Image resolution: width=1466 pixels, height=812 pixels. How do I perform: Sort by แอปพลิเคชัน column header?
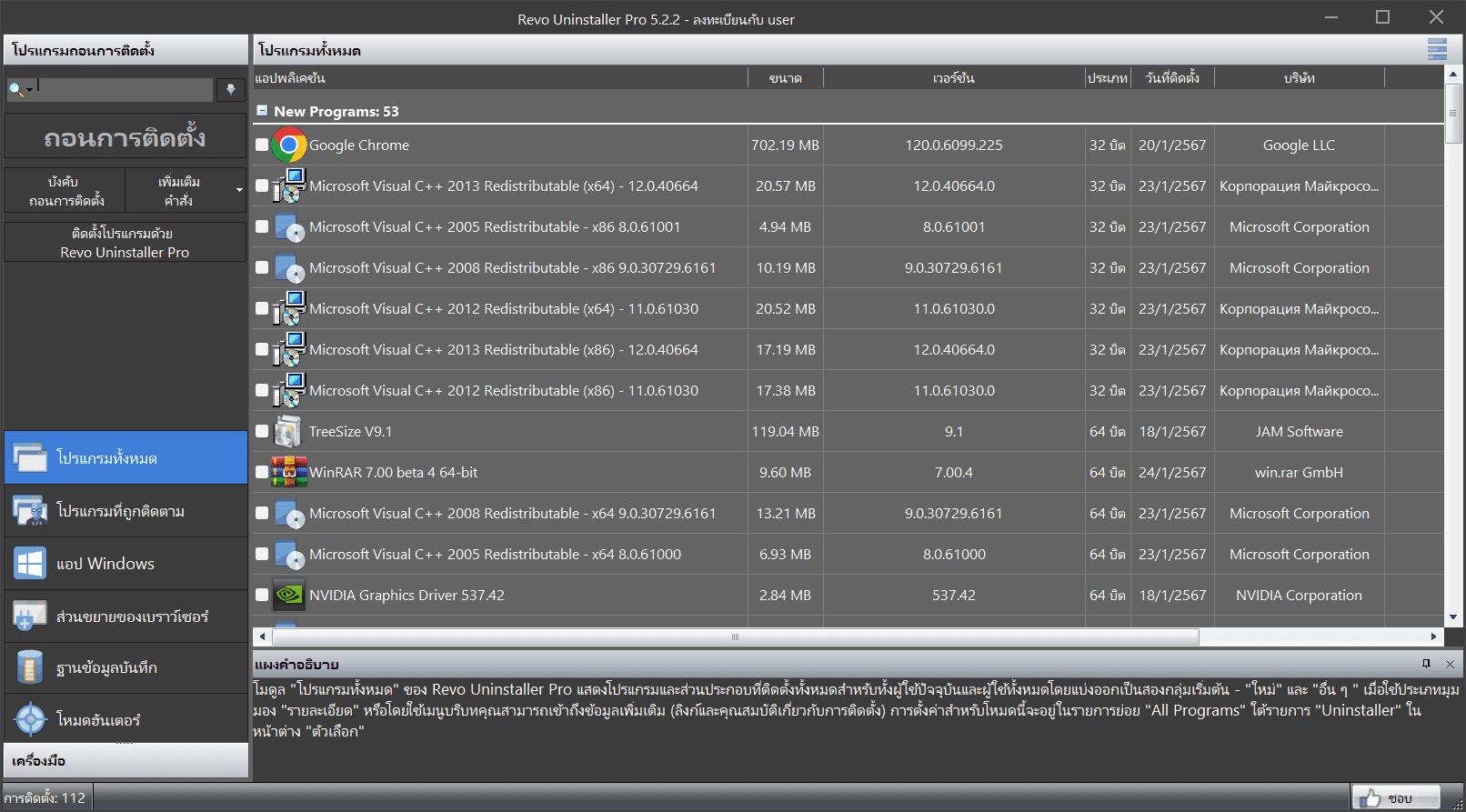click(499, 78)
